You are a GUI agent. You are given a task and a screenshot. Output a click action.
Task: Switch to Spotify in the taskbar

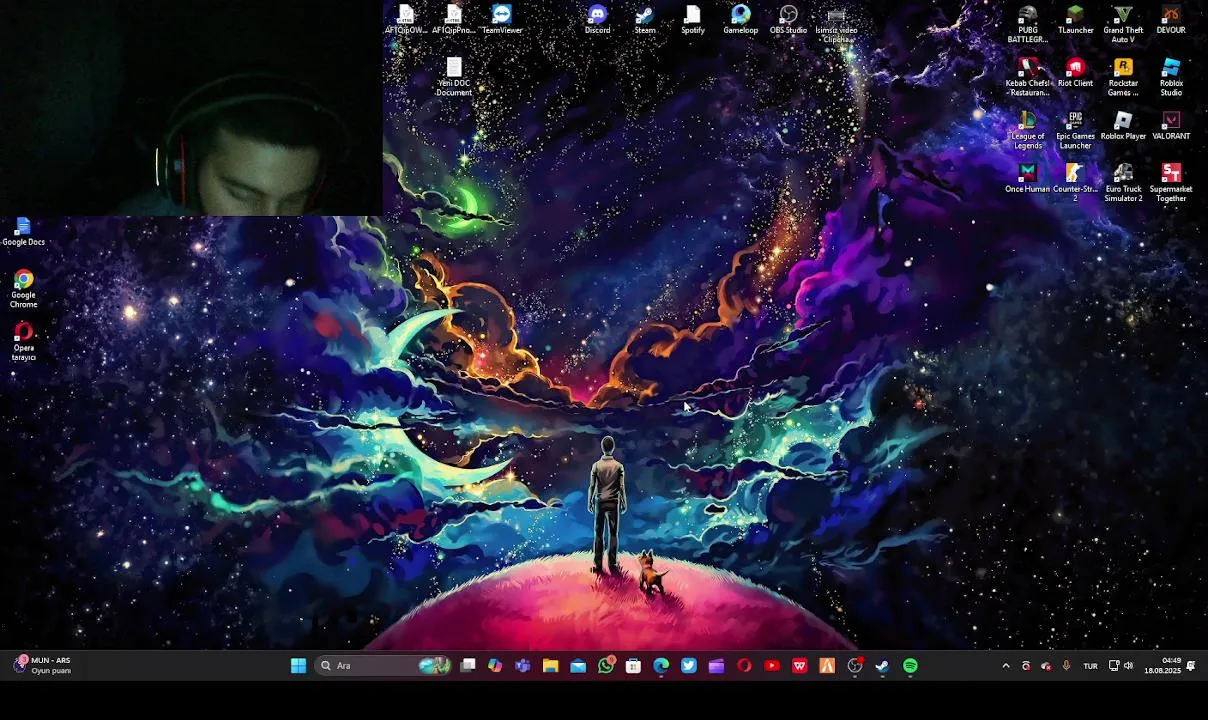click(910, 666)
